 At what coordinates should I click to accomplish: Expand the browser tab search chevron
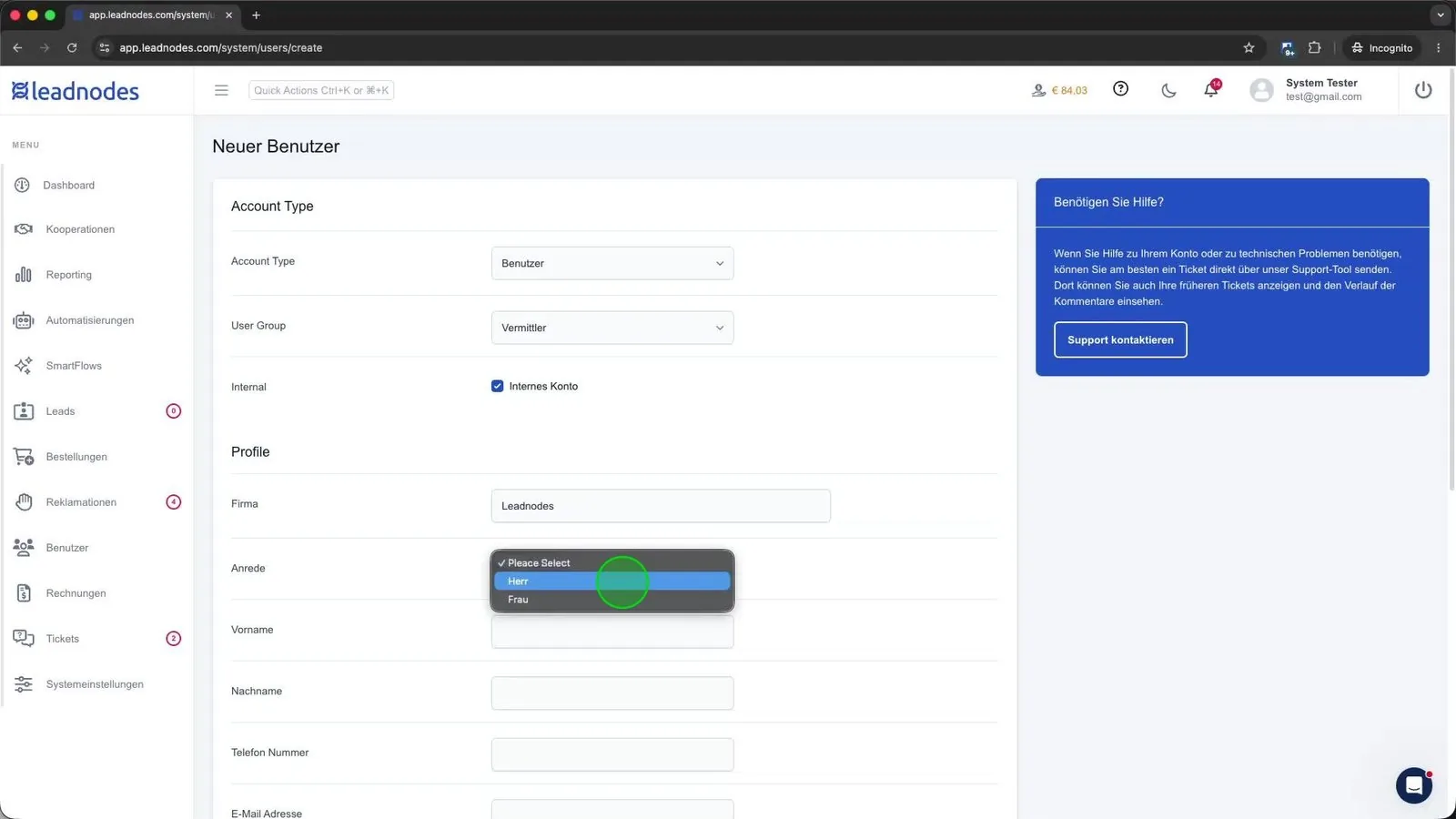1440,15
